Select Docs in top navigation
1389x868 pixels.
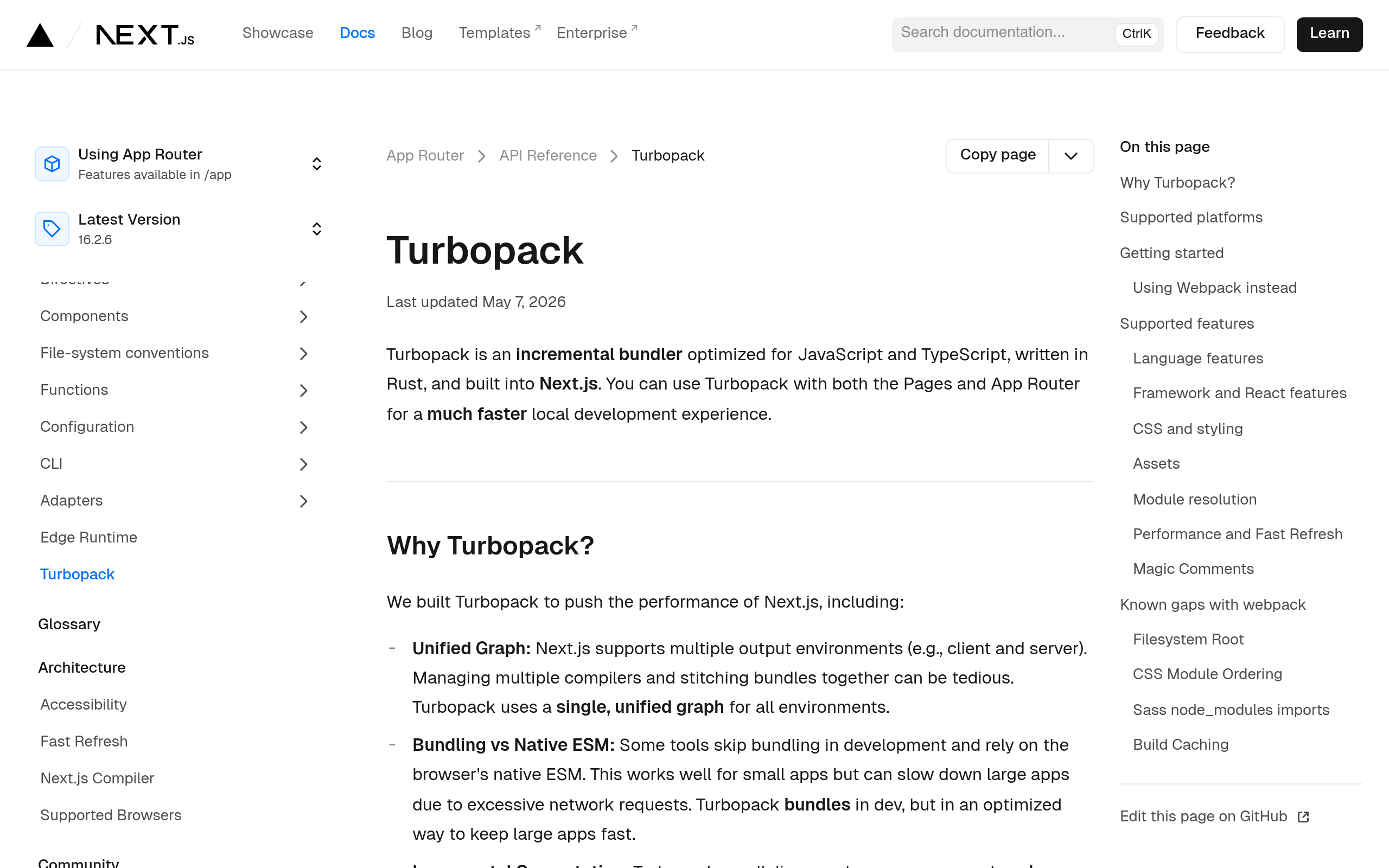357,33
